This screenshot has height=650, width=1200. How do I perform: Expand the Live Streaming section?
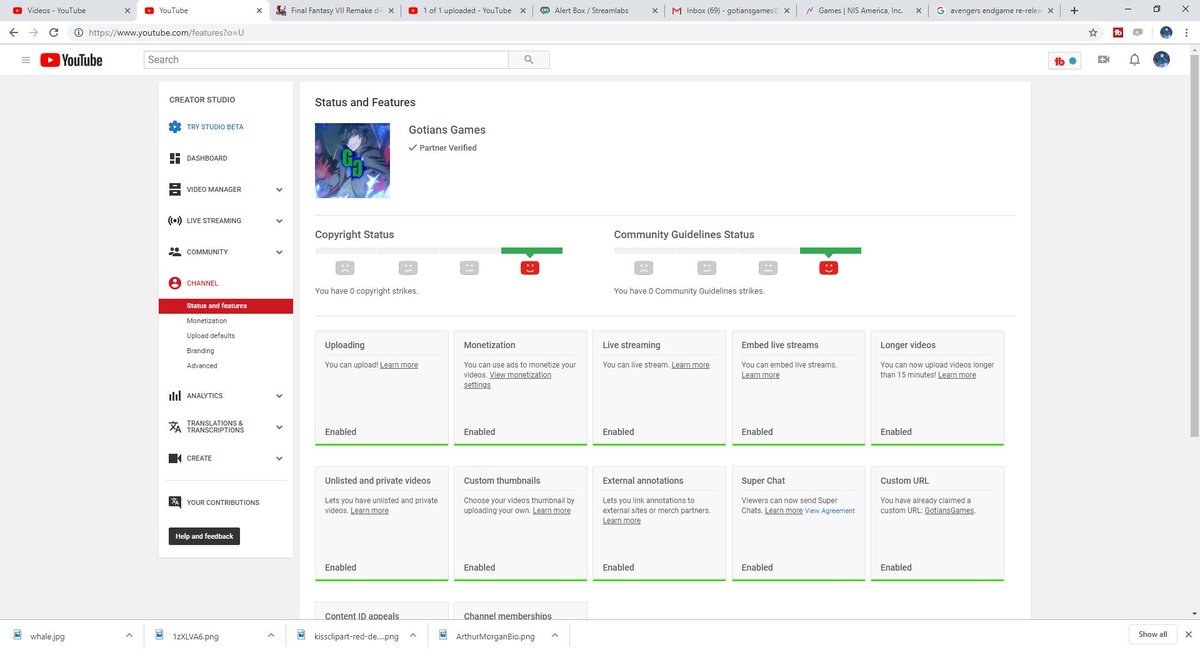tap(279, 220)
